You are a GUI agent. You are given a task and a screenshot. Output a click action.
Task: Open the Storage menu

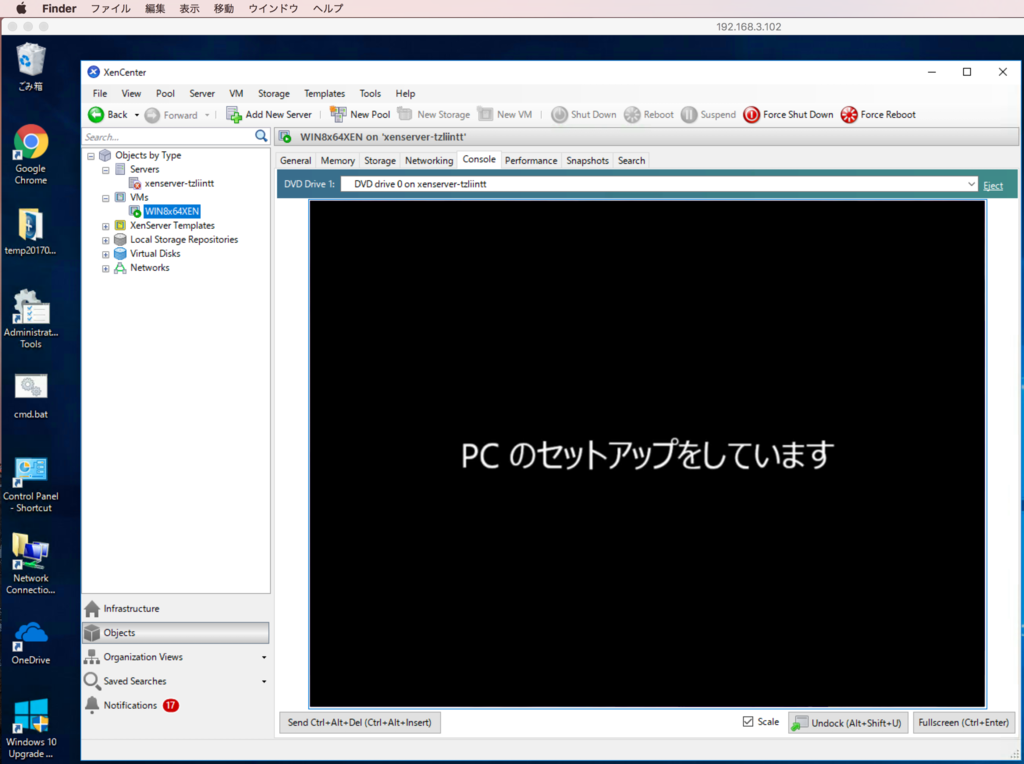tap(274, 93)
